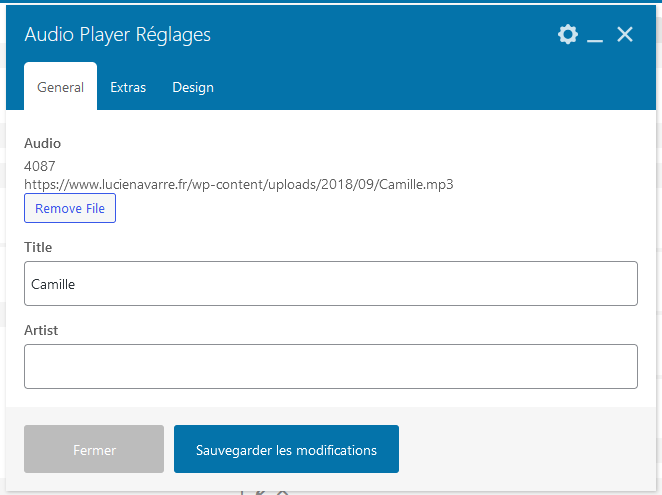Click the grey Fermer button
662x495 pixels.
(x=94, y=449)
